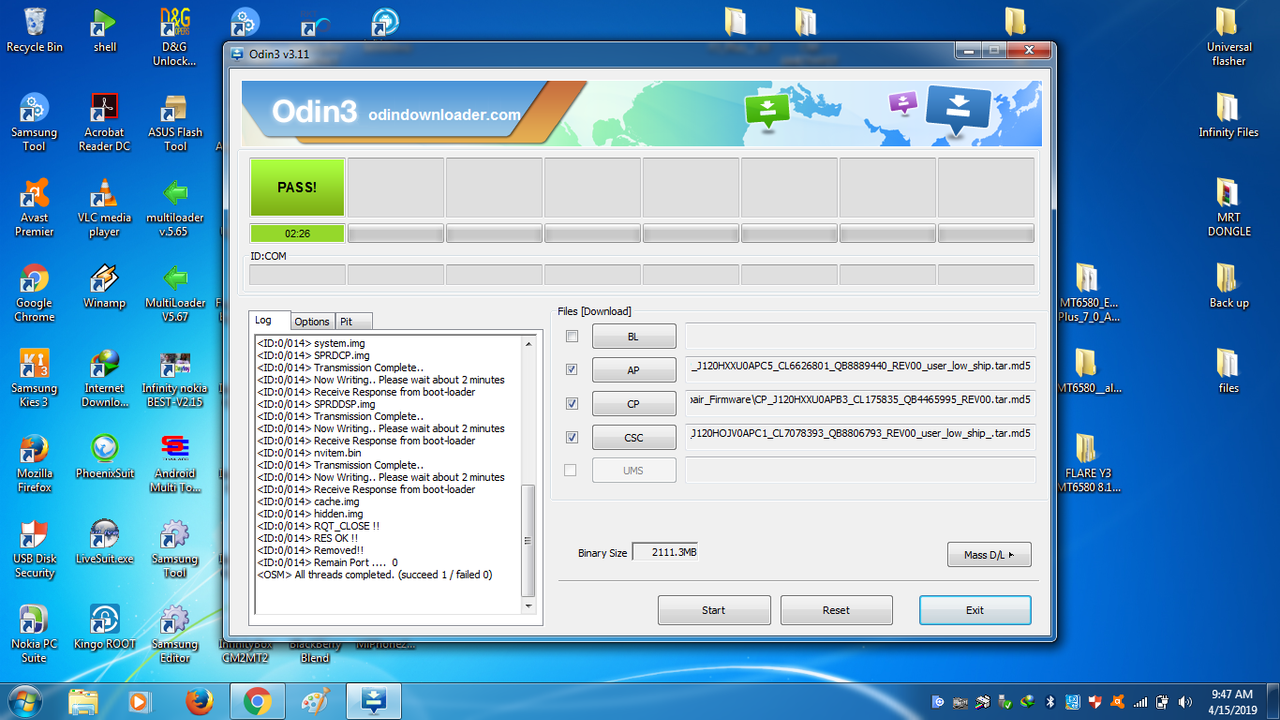Select the MultiLoader V5.67 shortcut
The width and height of the screenshot is (1280, 720).
tap(175, 292)
